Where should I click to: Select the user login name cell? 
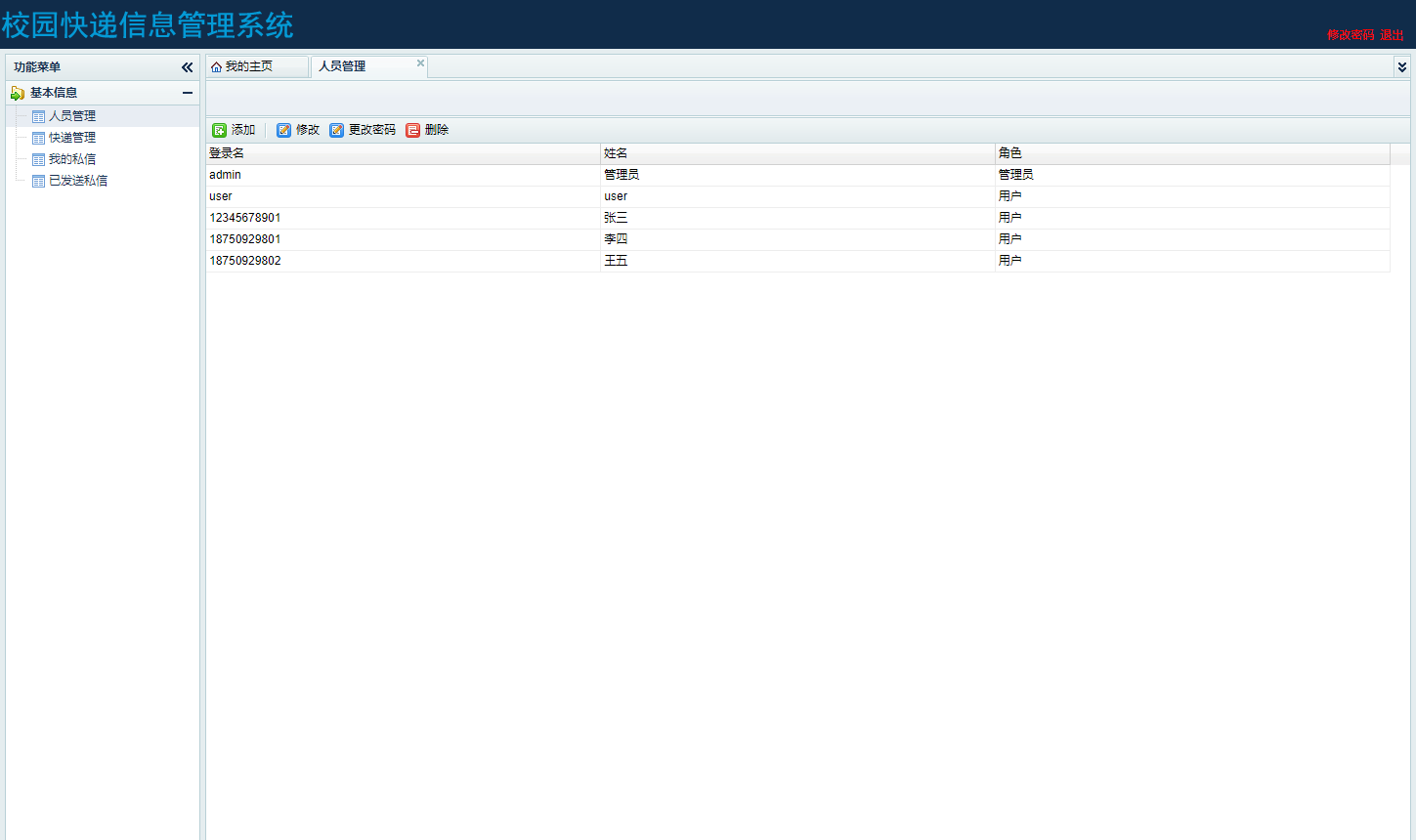point(403,196)
